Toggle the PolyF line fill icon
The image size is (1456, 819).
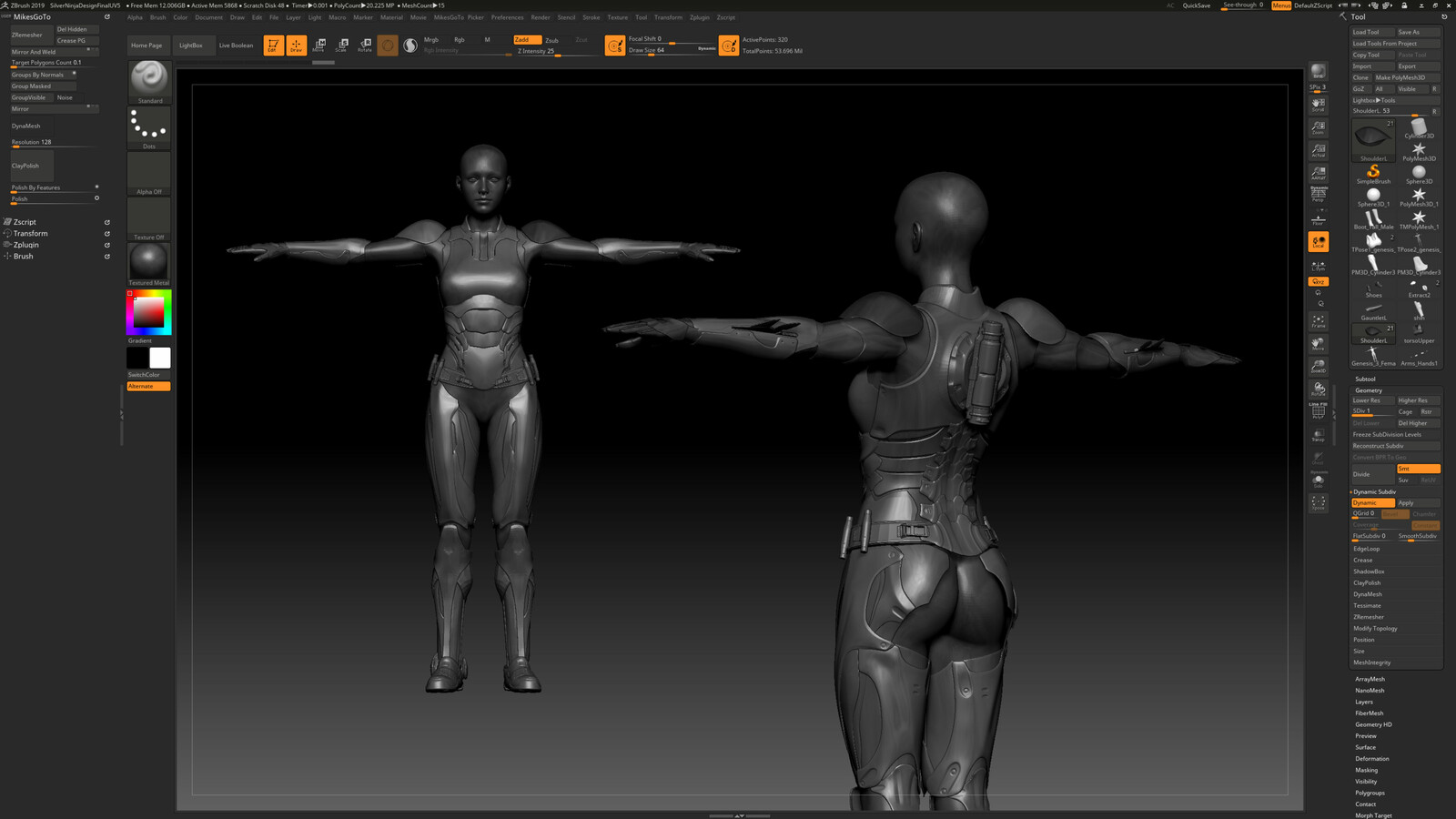[1319, 412]
